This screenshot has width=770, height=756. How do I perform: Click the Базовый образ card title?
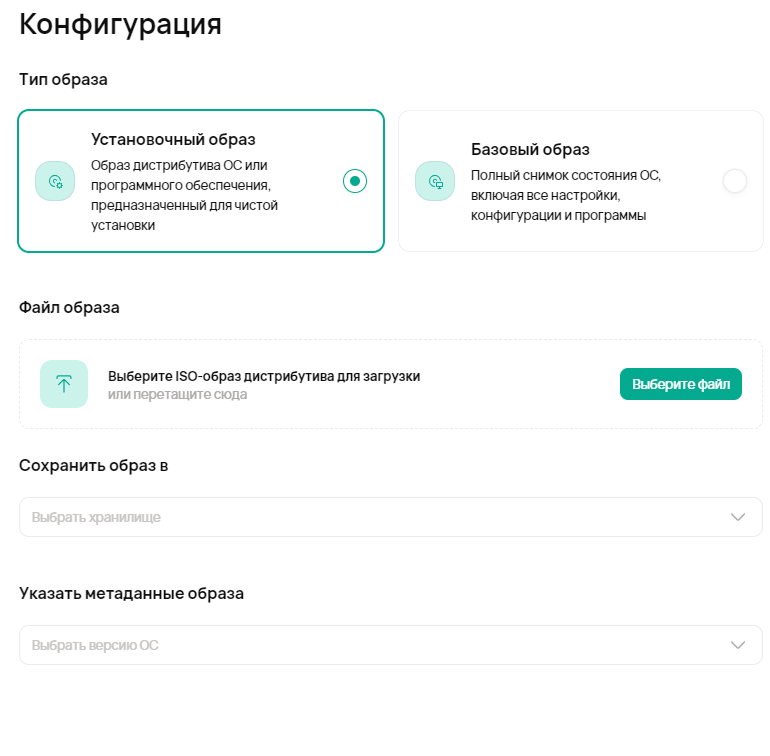coord(530,149)
